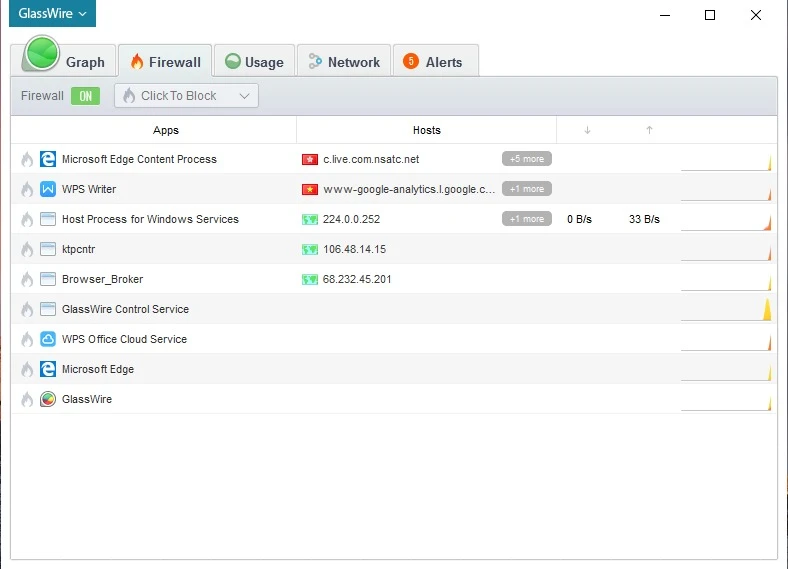Click the WPS Writer app icon
This screenshot has height=569, width=788.
click(x=47, y=189)
